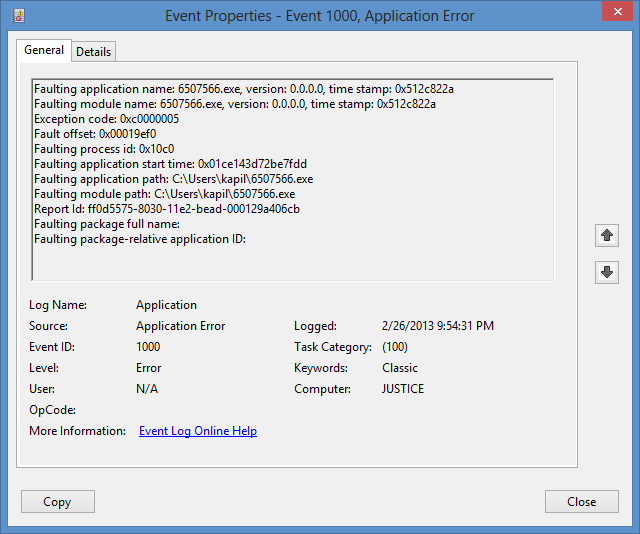The width and height of the screenshot is (640, 534).
Task: Click the Event Viewer icon in title bar
Action: click(18, 16)
